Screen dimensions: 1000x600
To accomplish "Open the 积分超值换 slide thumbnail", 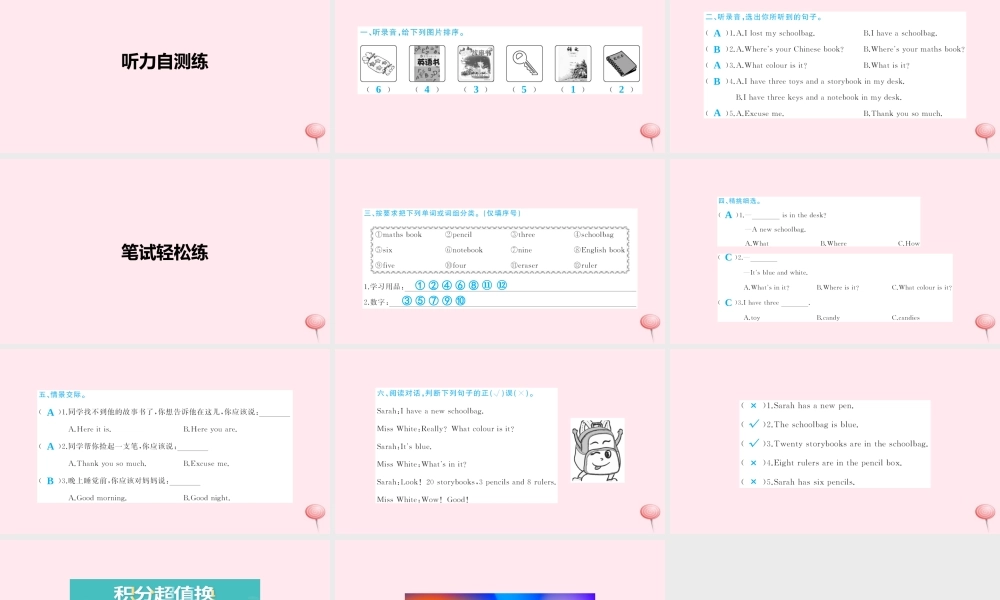I will 165,570.
